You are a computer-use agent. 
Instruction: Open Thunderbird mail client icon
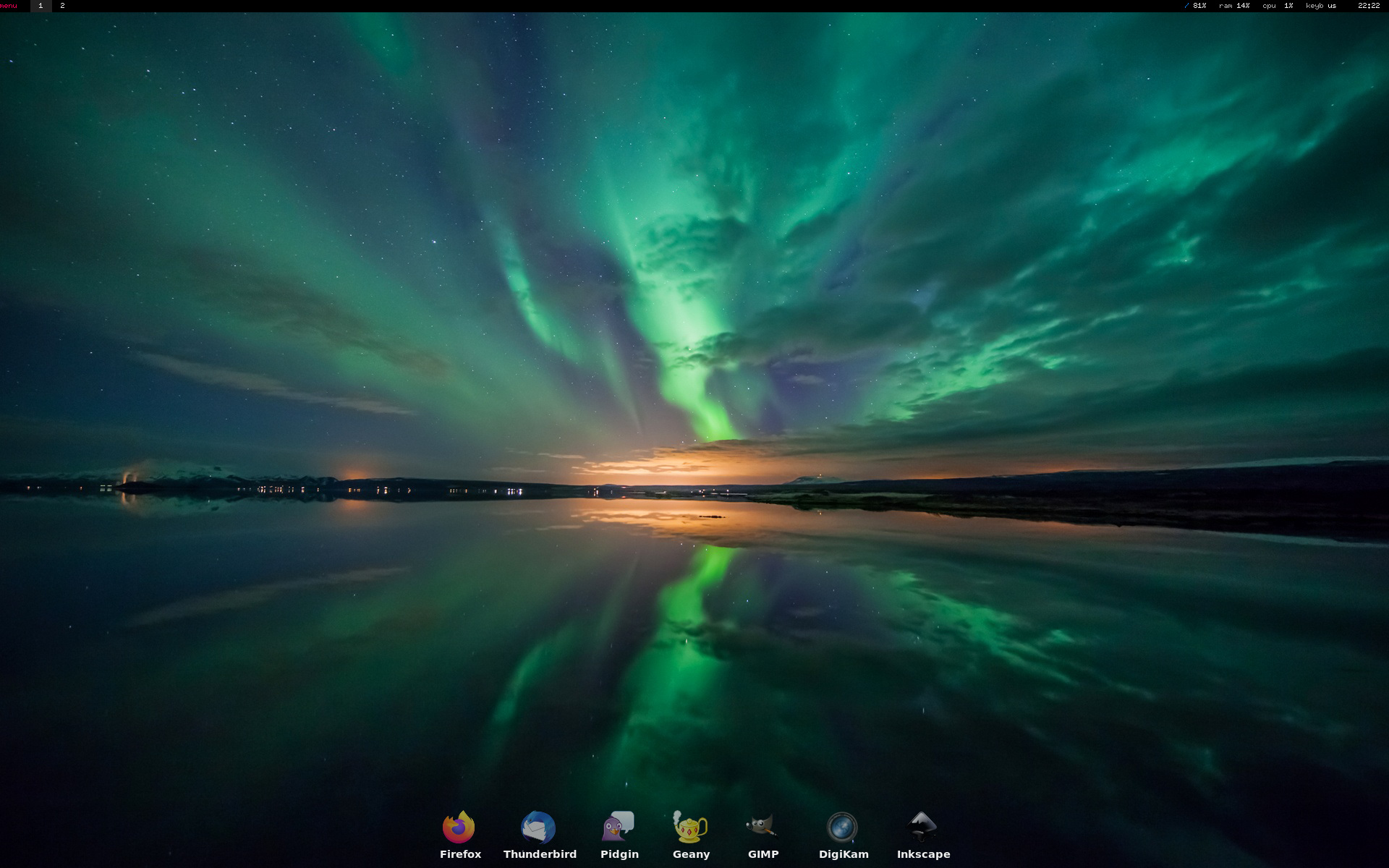[x=538, y=827]
